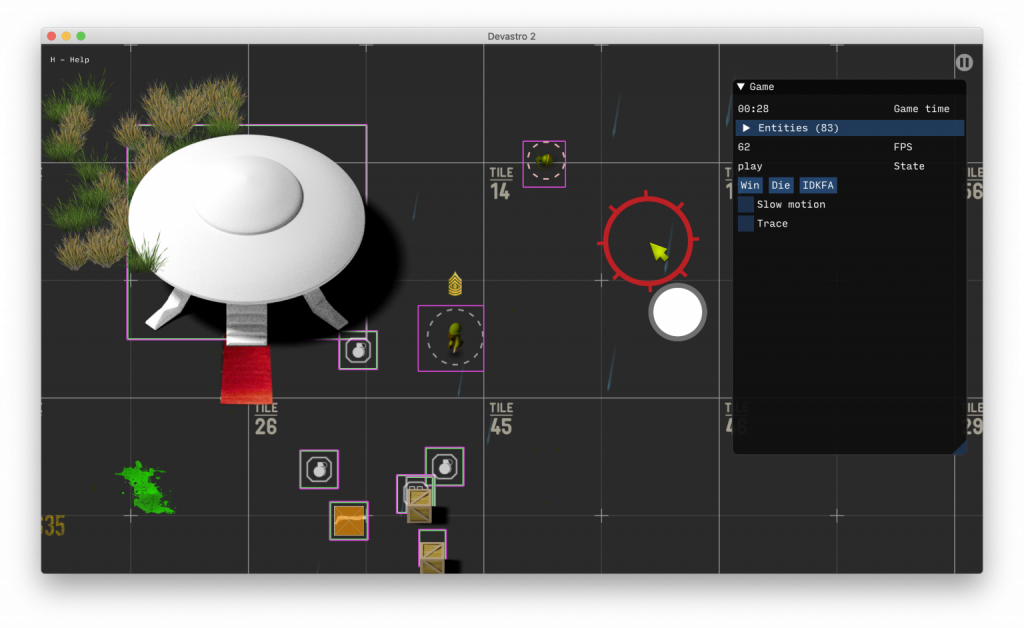Click the white flying saucer
The height and width of the screenshot is (628, 1024).
tap(247, 219)
